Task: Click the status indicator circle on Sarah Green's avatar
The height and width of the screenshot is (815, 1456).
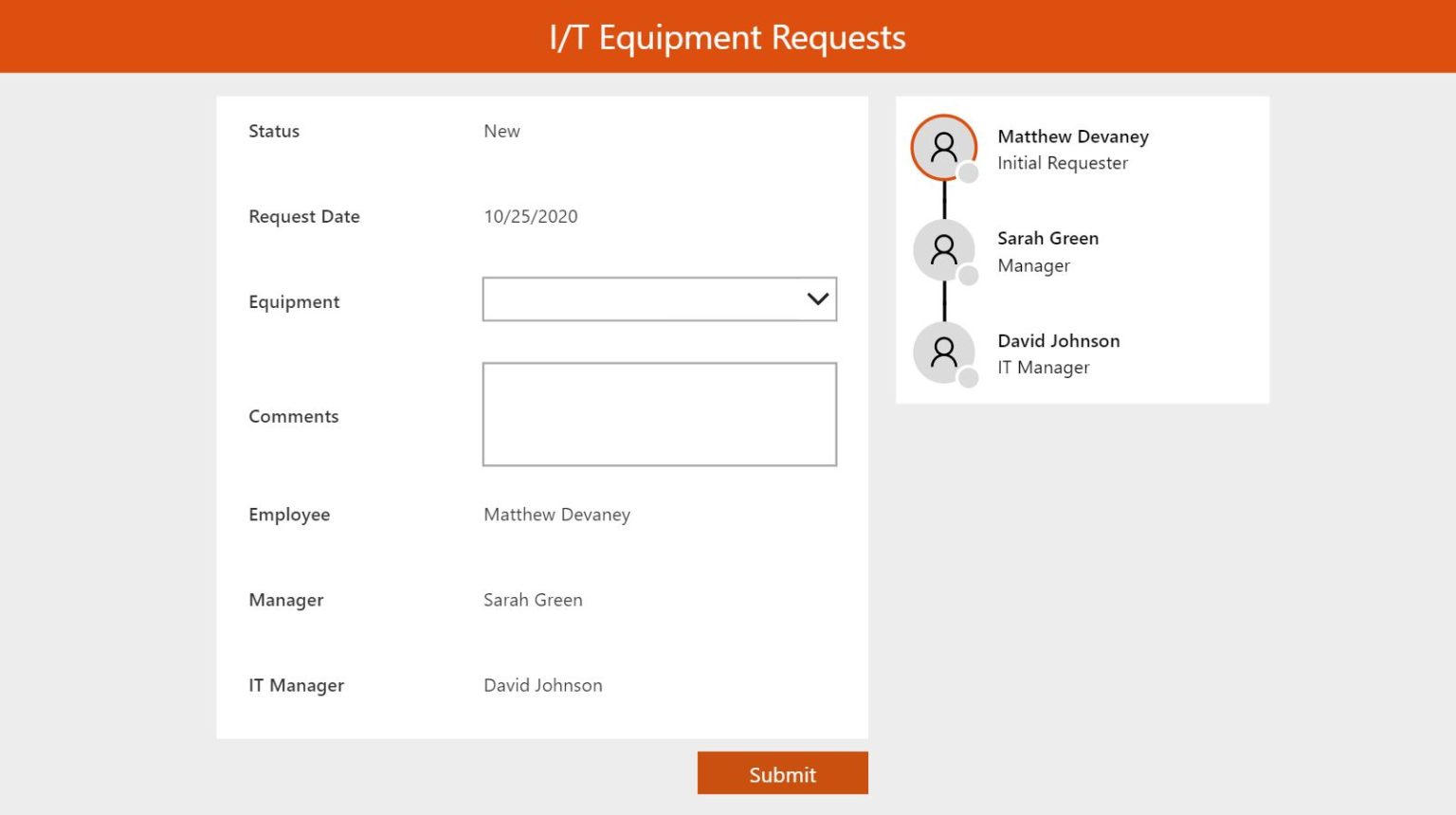Action: (x=967, y=275)
